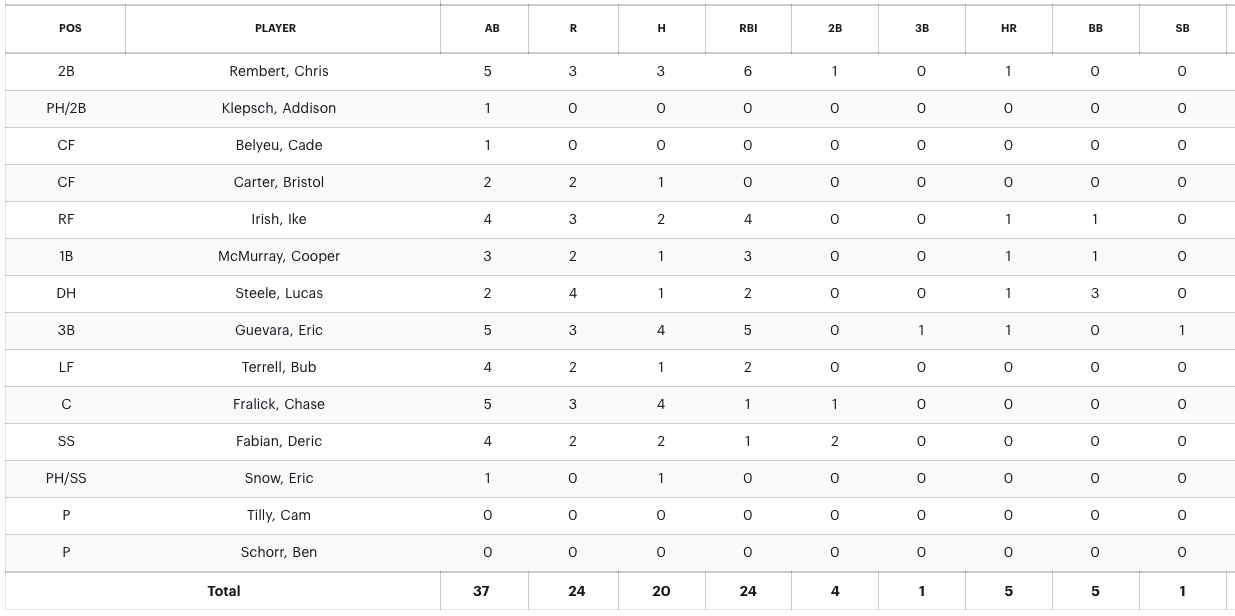
Task: Click the Total row label
Action: [224, 591]
